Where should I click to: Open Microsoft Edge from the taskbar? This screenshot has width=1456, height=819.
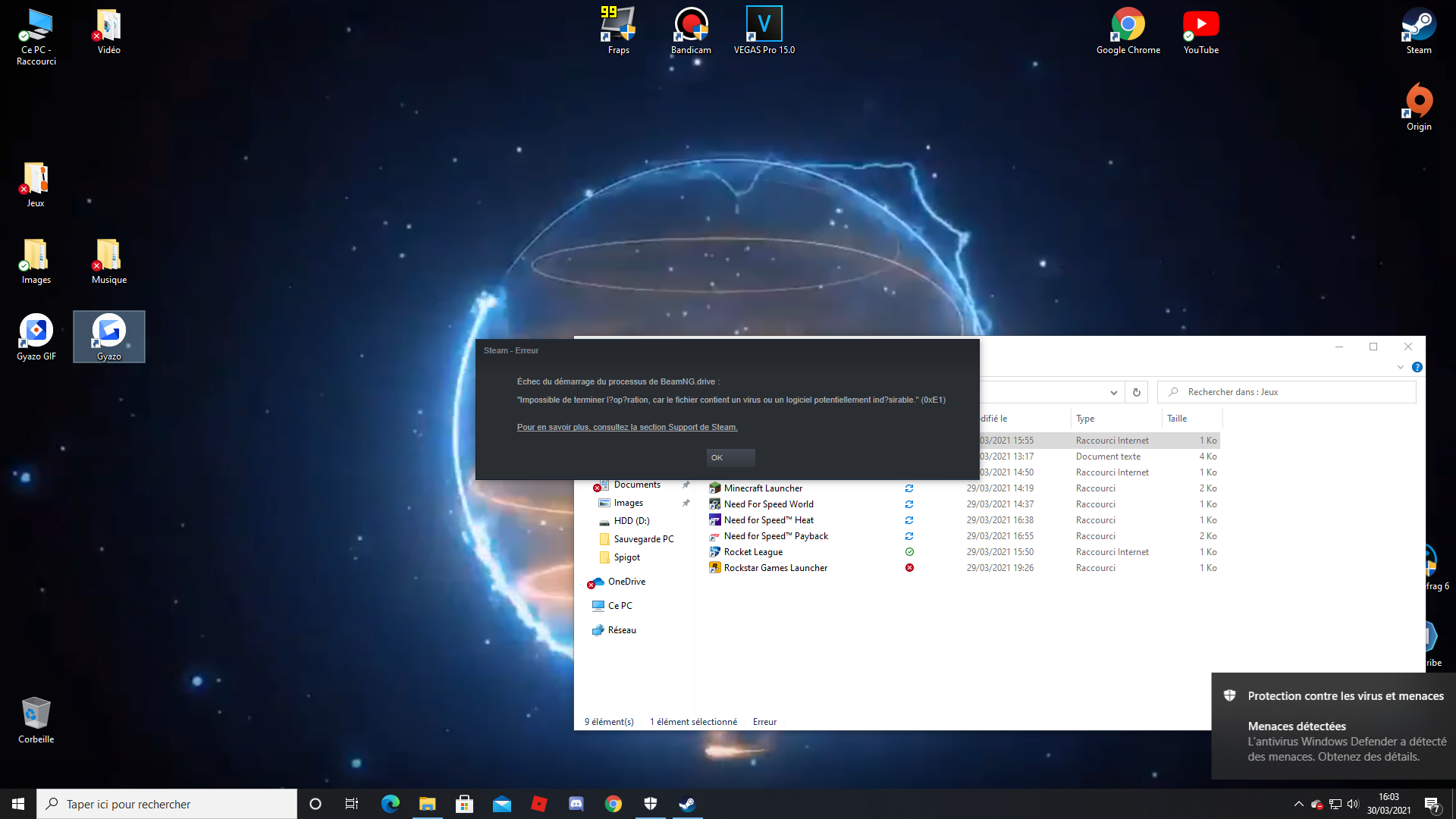[x=391, y=804]
